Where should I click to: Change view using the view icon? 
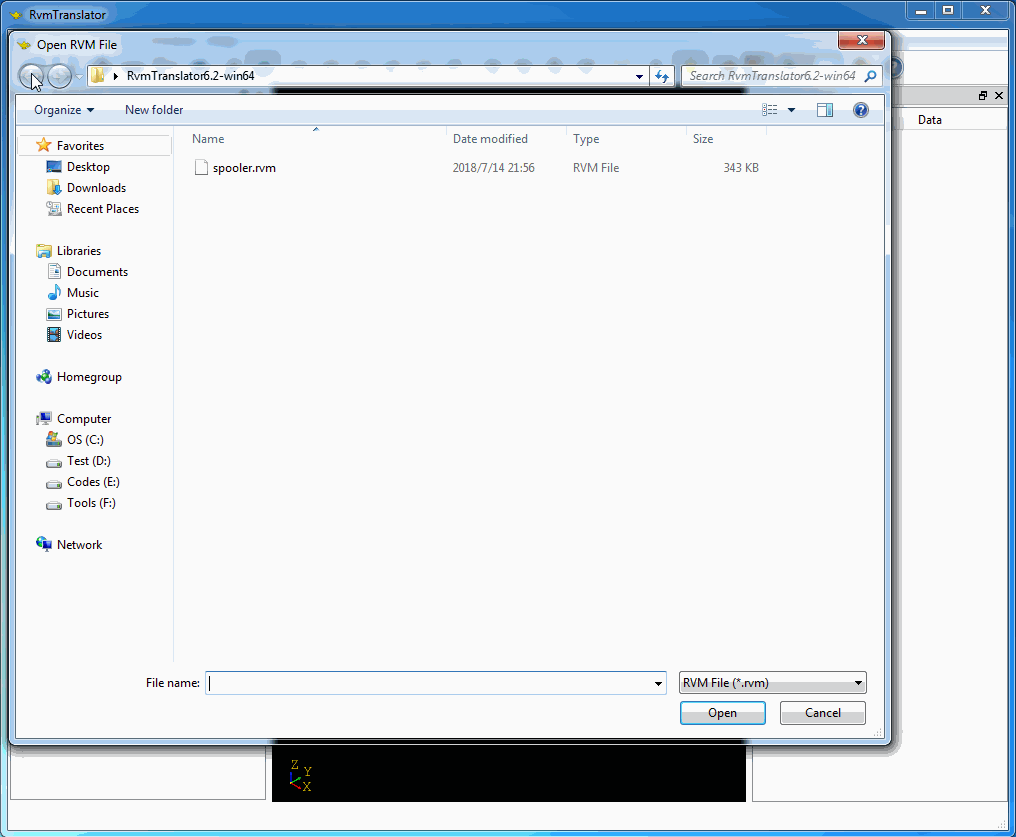click(770, 110)
